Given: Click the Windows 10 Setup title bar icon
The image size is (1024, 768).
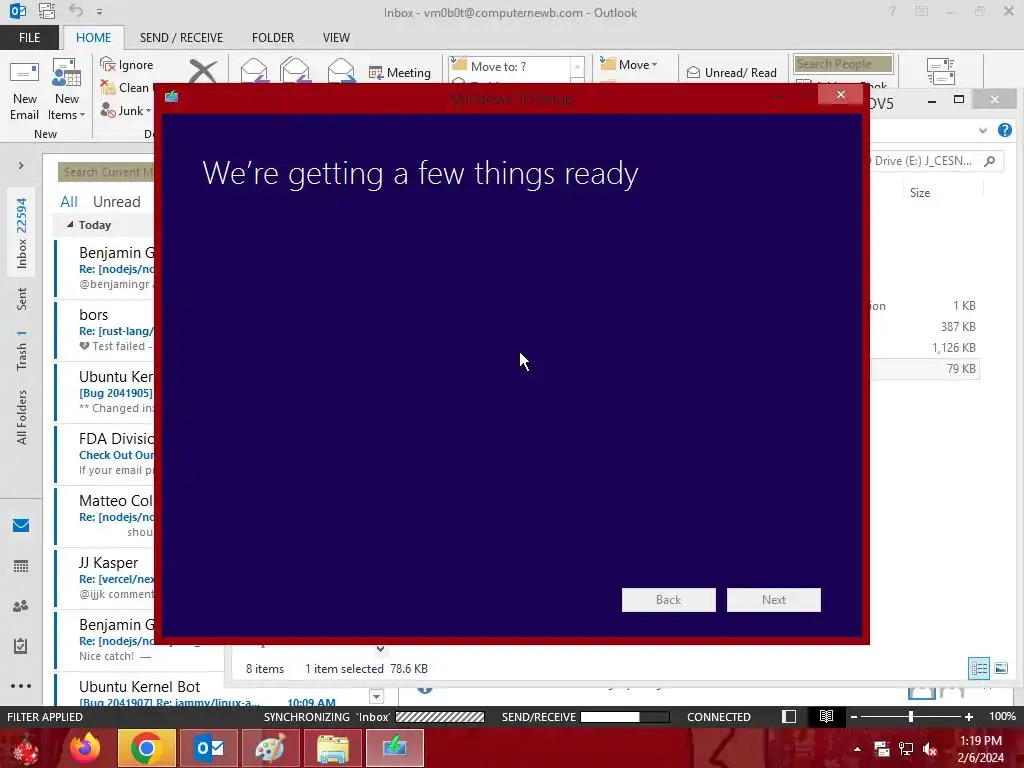Looking at the screenshot, I should (x=171, y=97).
